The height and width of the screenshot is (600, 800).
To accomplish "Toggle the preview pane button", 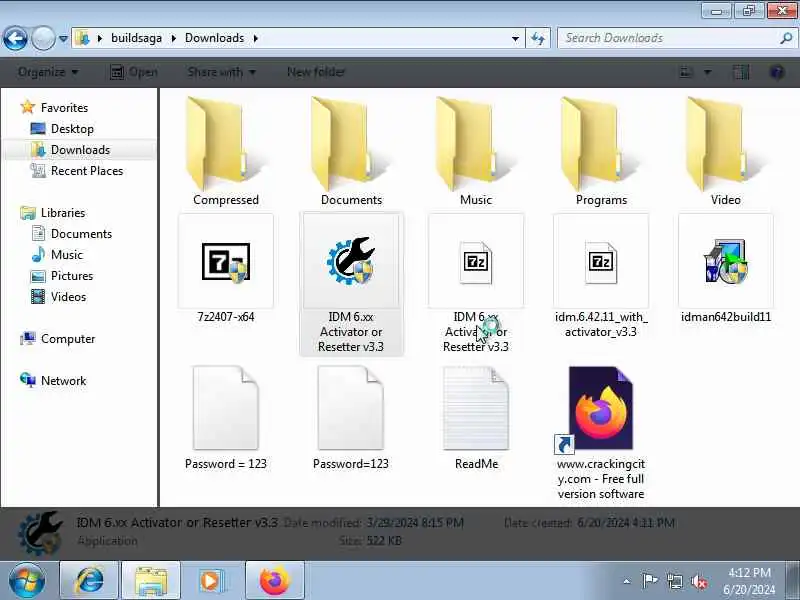I will 741,72.
